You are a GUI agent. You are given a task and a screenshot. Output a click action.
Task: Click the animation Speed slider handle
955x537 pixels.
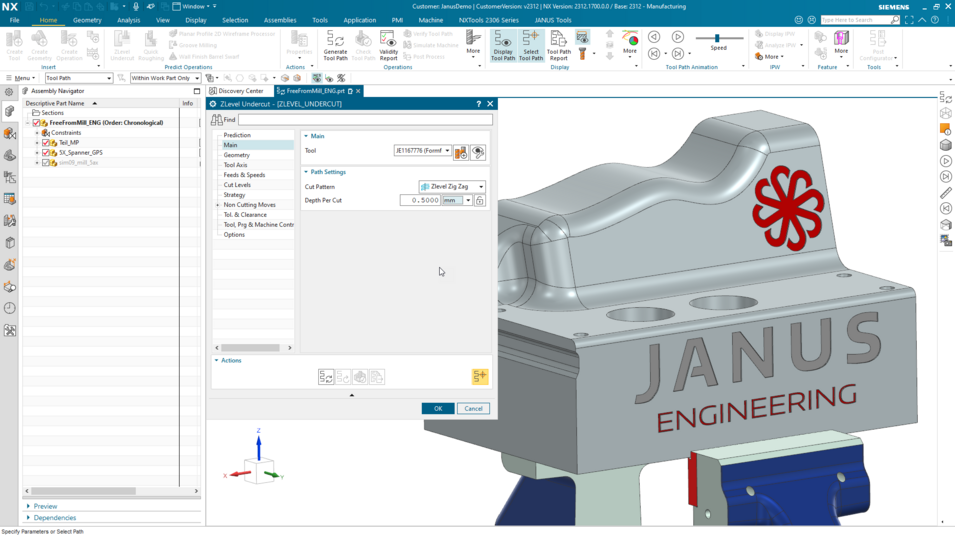[x=717, y=38]
